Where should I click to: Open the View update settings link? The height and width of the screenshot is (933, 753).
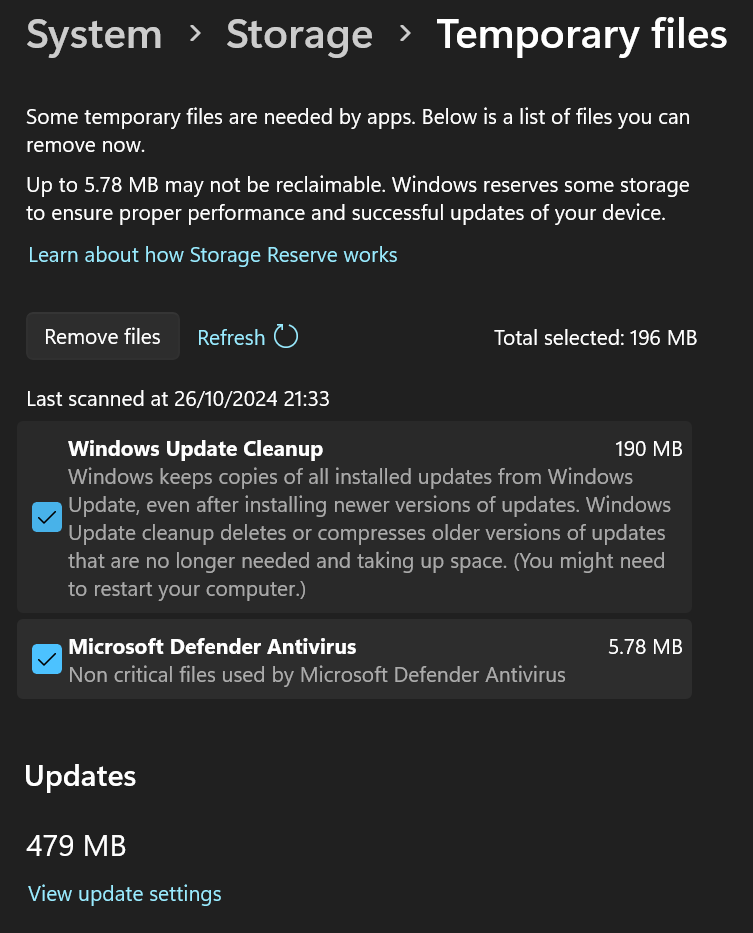coord(124,894)
